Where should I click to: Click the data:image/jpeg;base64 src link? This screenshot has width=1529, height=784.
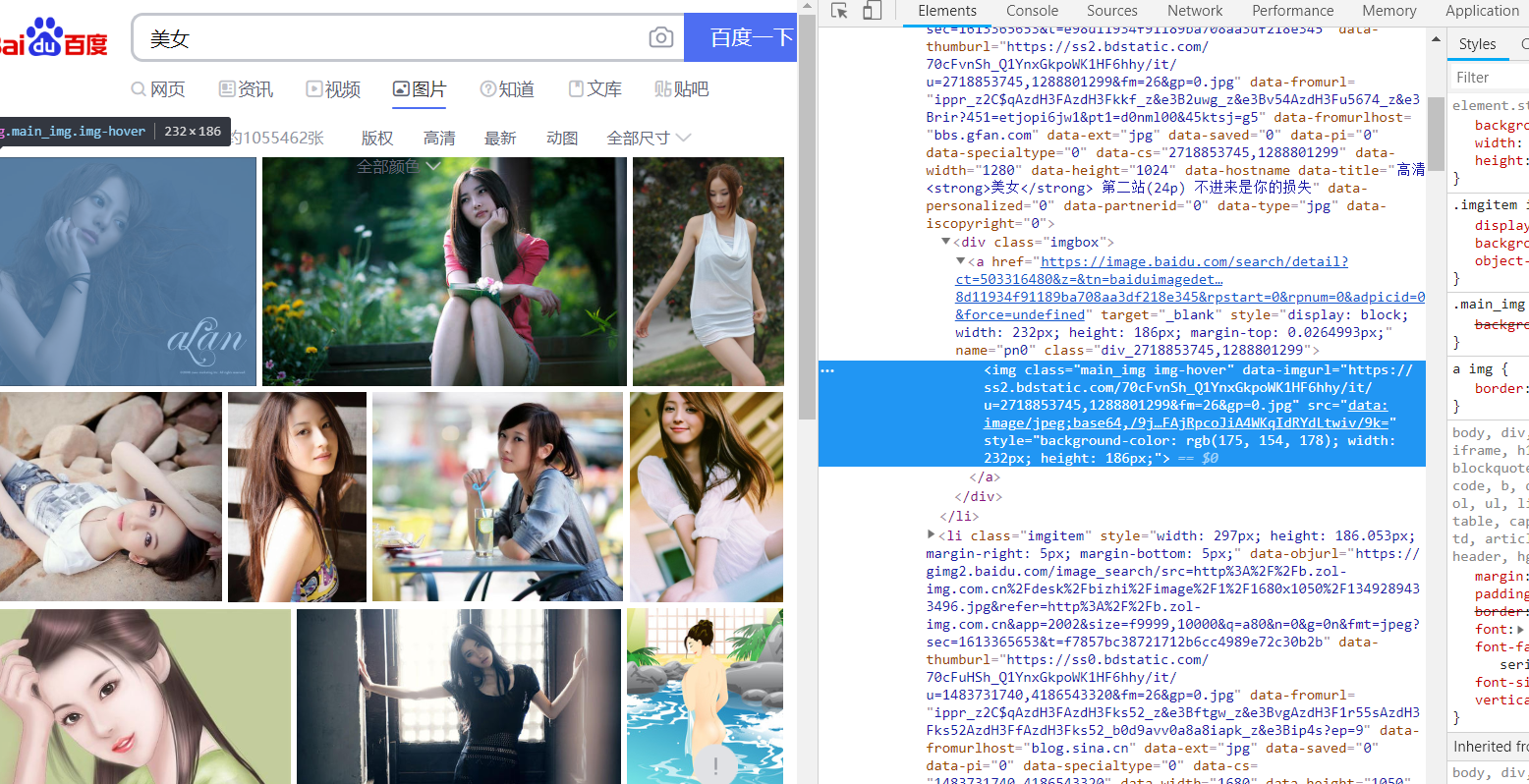1187,414
